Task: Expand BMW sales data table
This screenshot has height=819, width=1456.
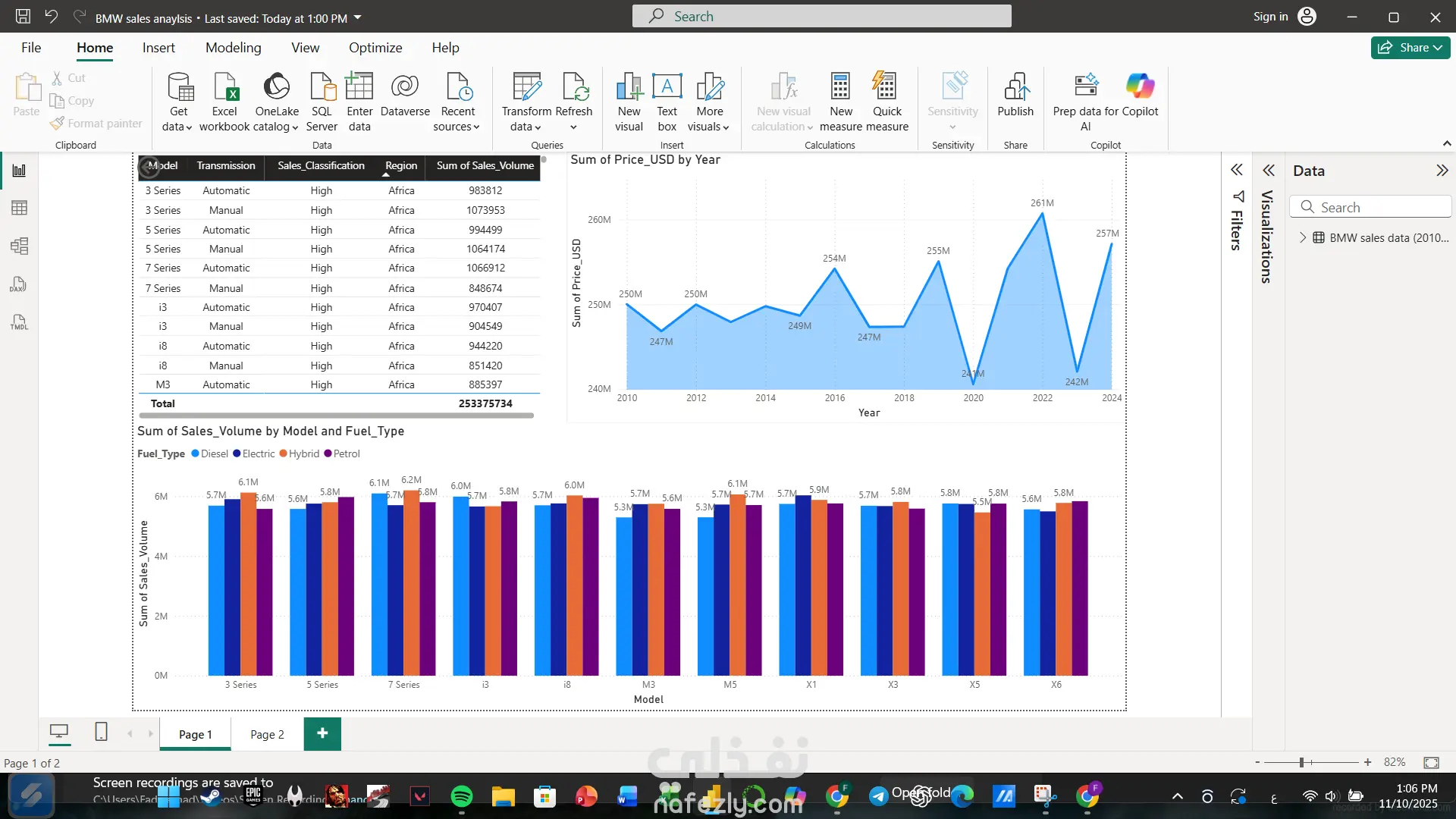Action: [x=1303, y=237]
